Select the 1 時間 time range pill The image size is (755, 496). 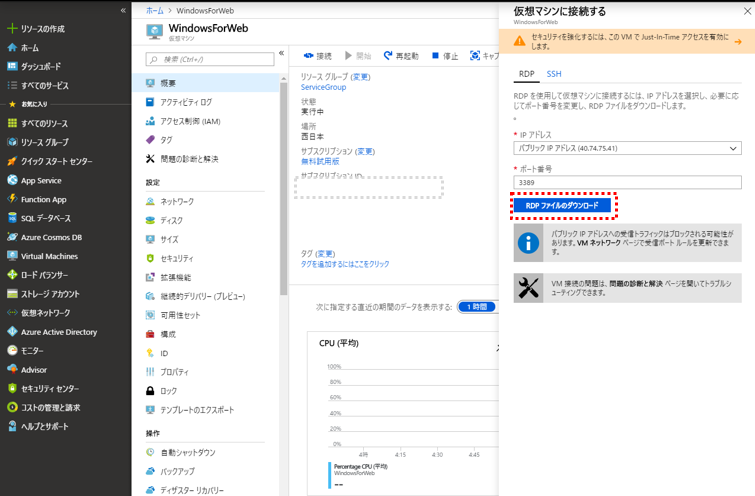click(477, 307)
